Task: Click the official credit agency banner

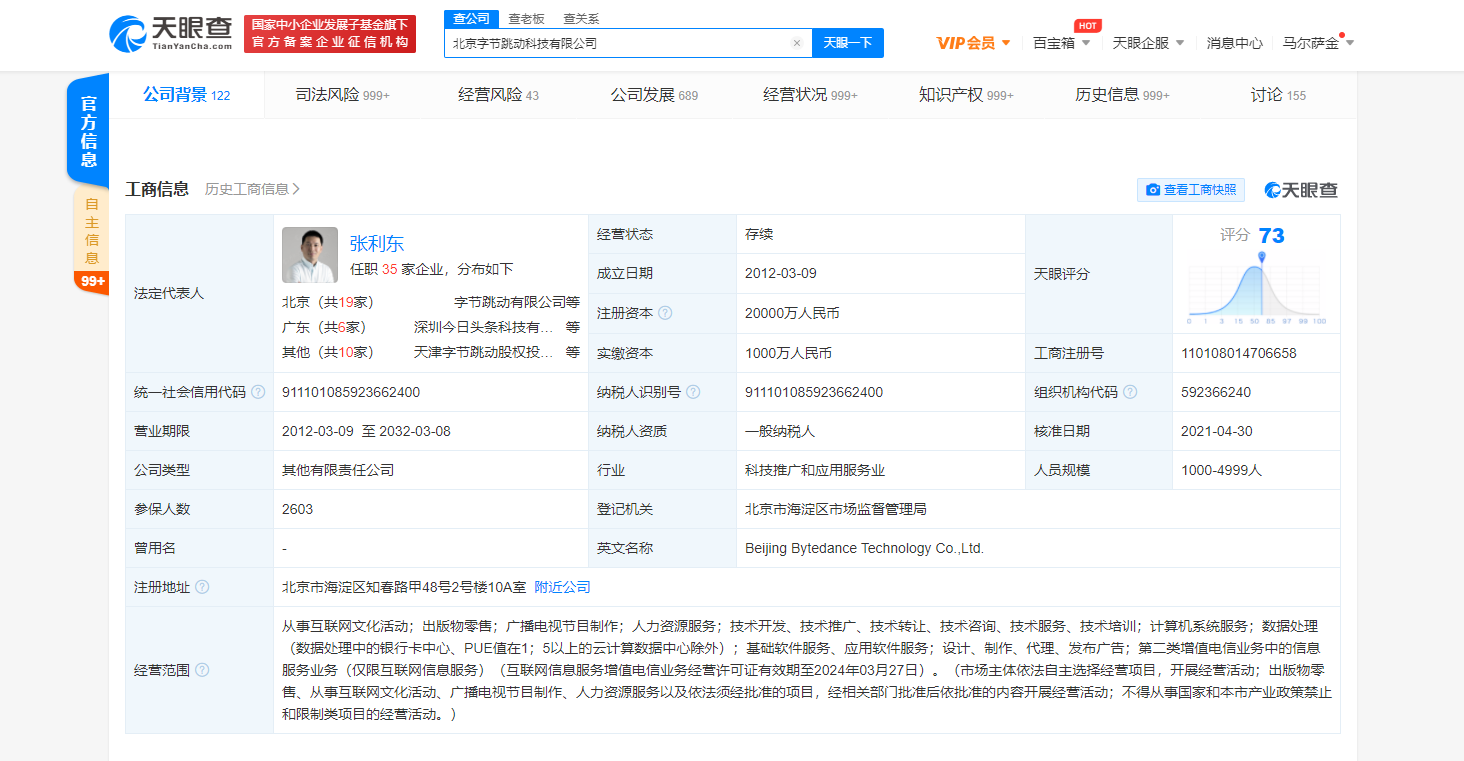Action: (x=329, y=34)
